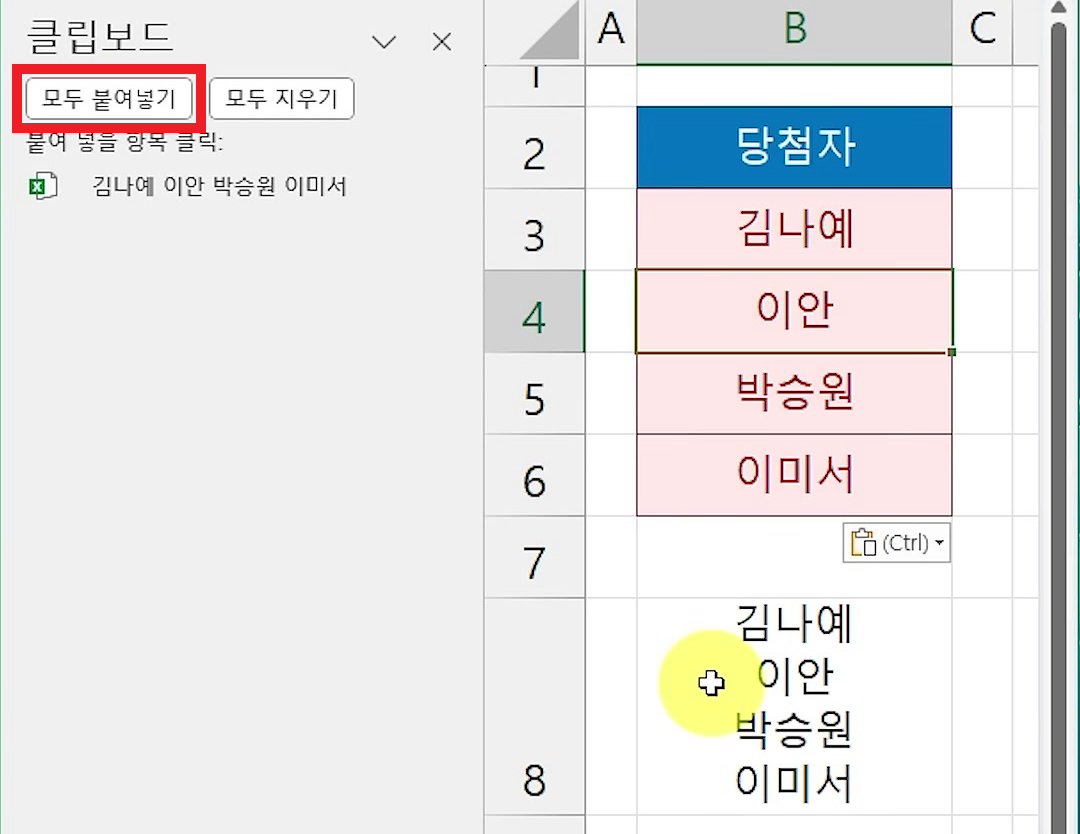Open the clipboard pane options chevron
The height and width of the screenshot is (834, 1080).
click(x=384, y=42)
